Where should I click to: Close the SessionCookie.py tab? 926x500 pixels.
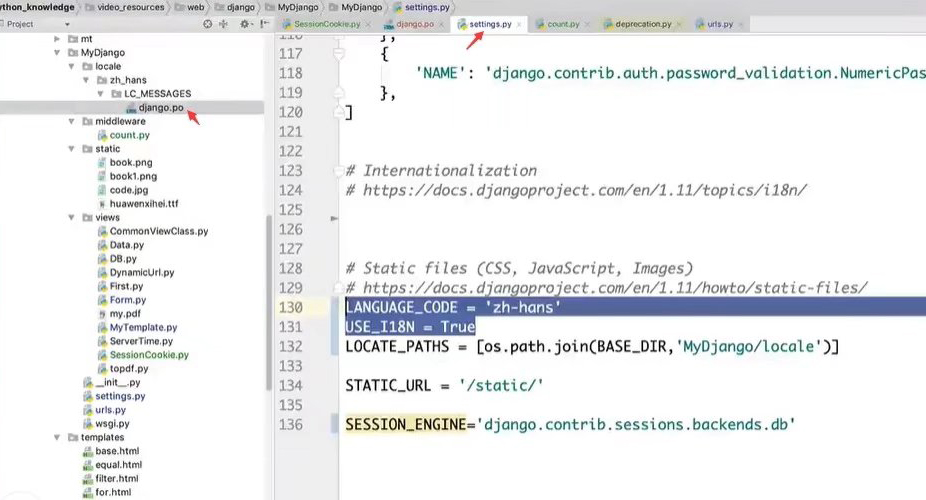(368, 25)
